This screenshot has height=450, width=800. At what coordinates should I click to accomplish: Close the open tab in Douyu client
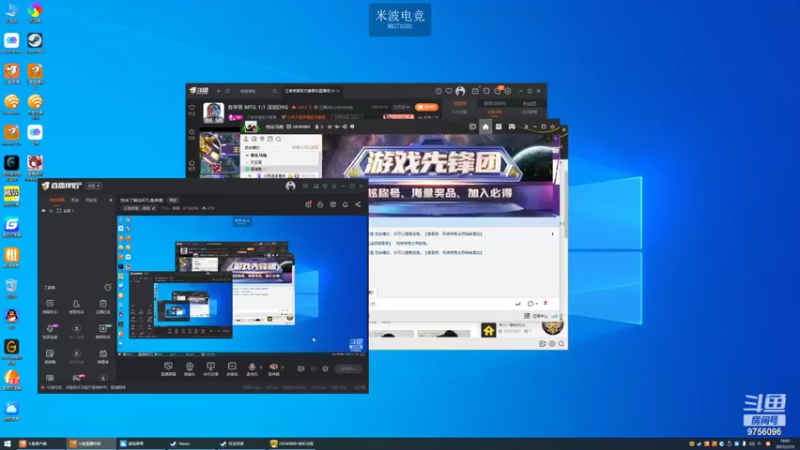(x=338, y=91)
